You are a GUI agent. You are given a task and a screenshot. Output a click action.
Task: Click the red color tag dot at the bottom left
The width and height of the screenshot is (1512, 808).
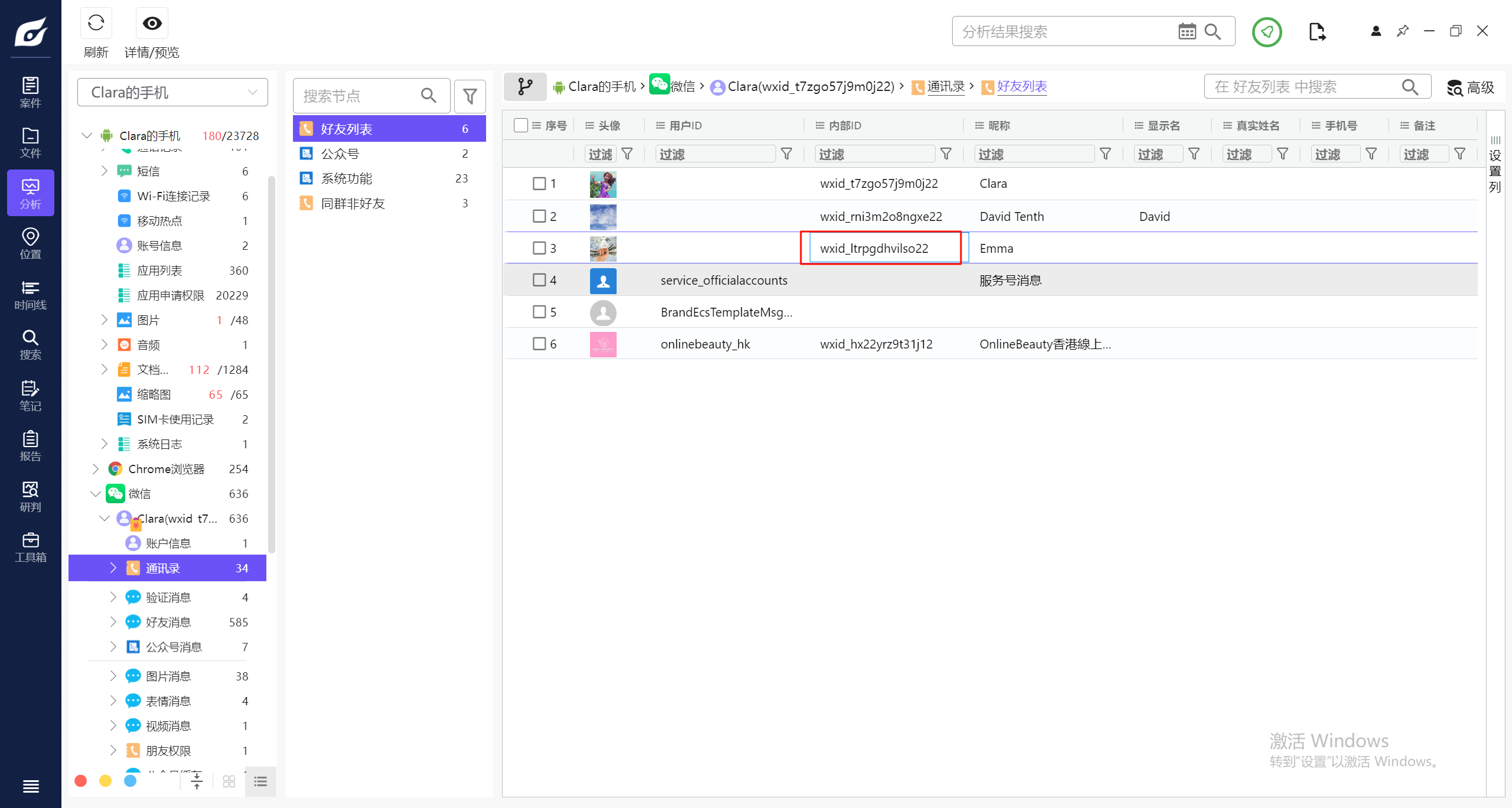[81, 781]
